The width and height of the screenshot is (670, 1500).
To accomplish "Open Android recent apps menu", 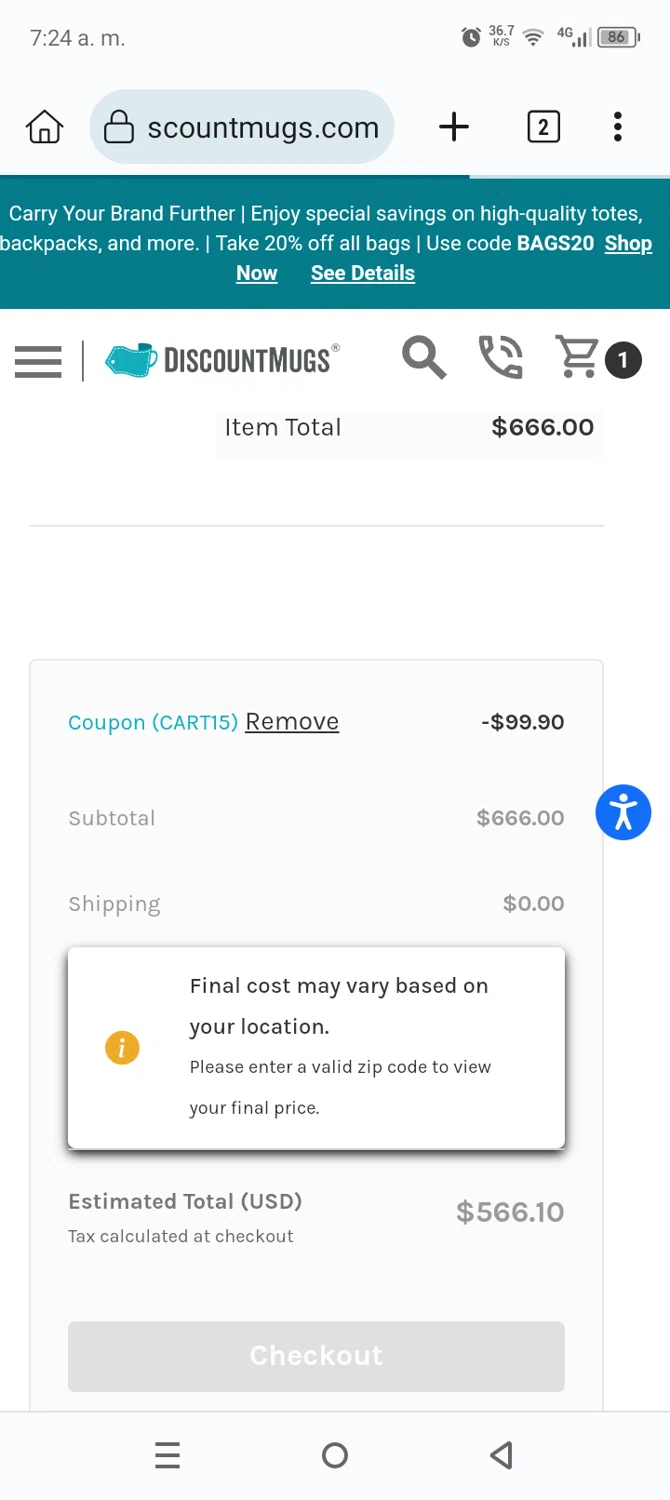I will tap(168, 1455).
